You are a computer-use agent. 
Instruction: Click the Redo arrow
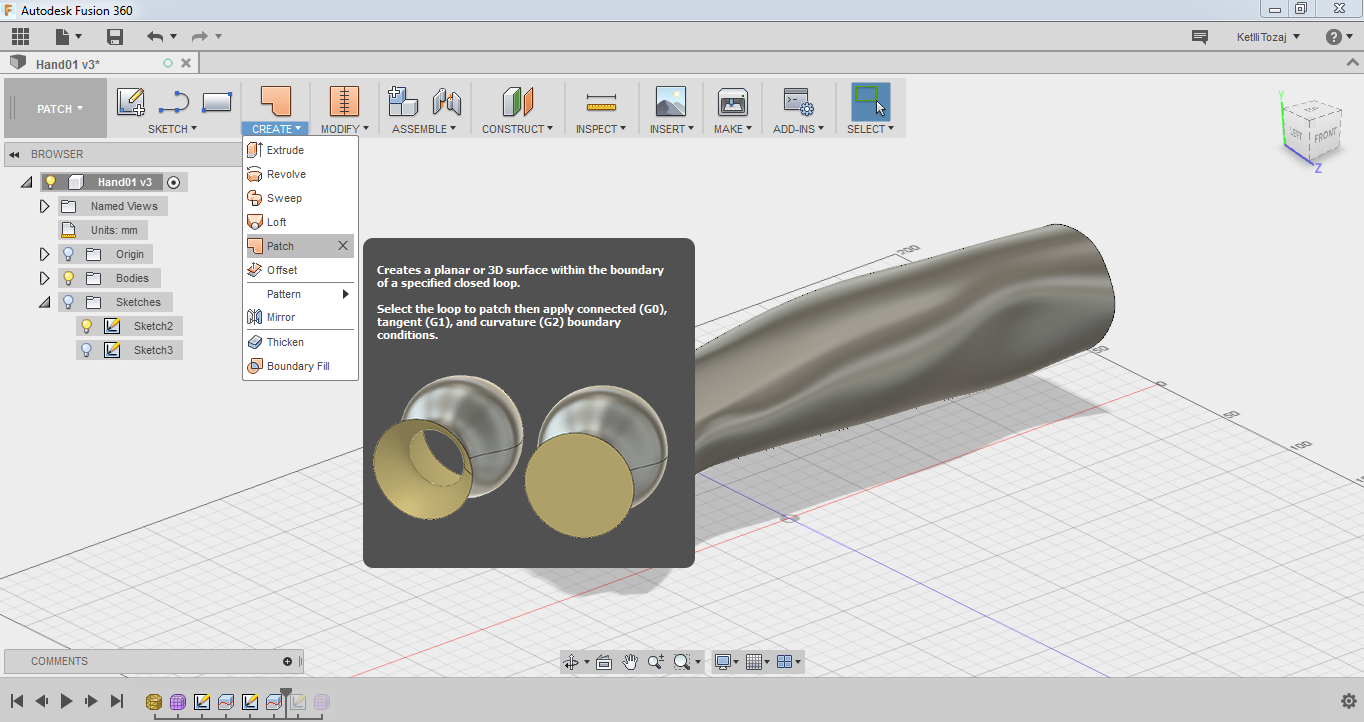(x=199, y=37)
